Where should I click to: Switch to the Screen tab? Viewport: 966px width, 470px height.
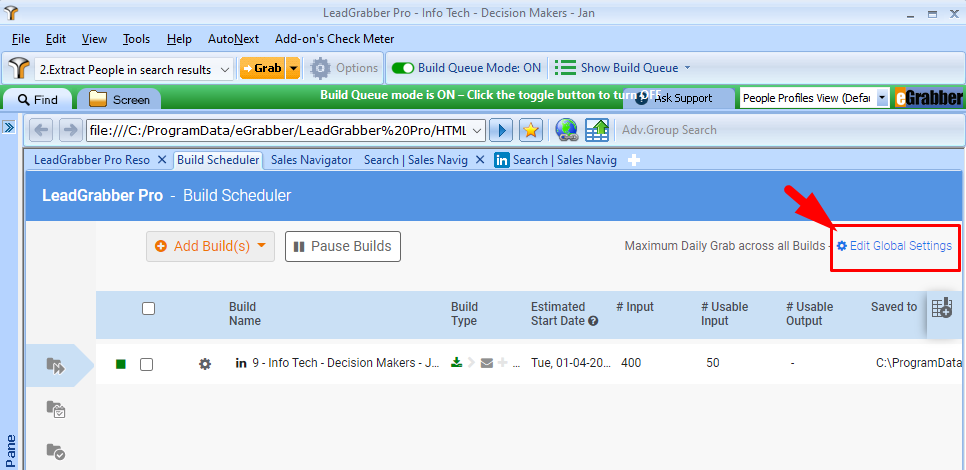119,99
